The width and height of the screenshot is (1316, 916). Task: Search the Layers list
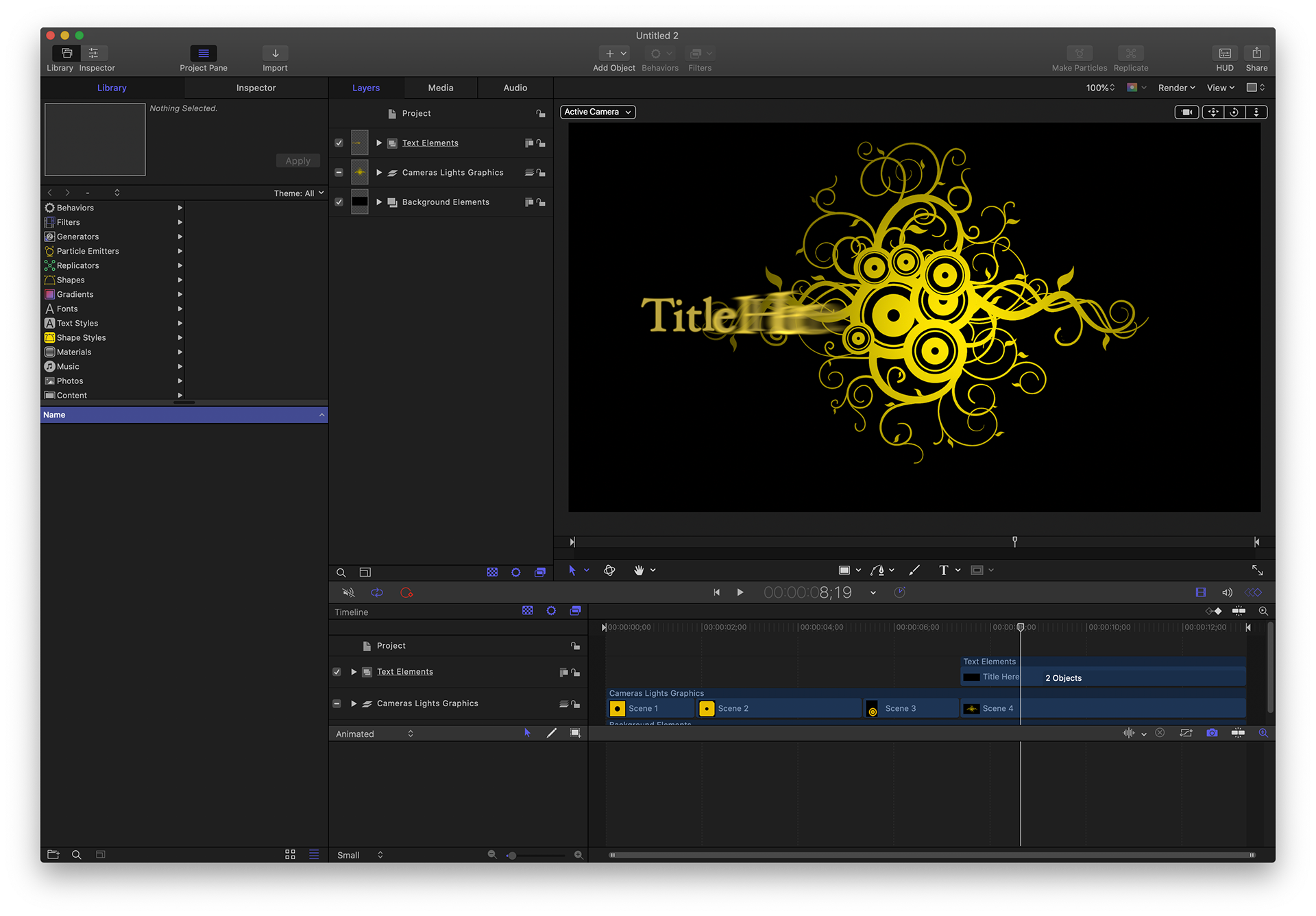341,572
